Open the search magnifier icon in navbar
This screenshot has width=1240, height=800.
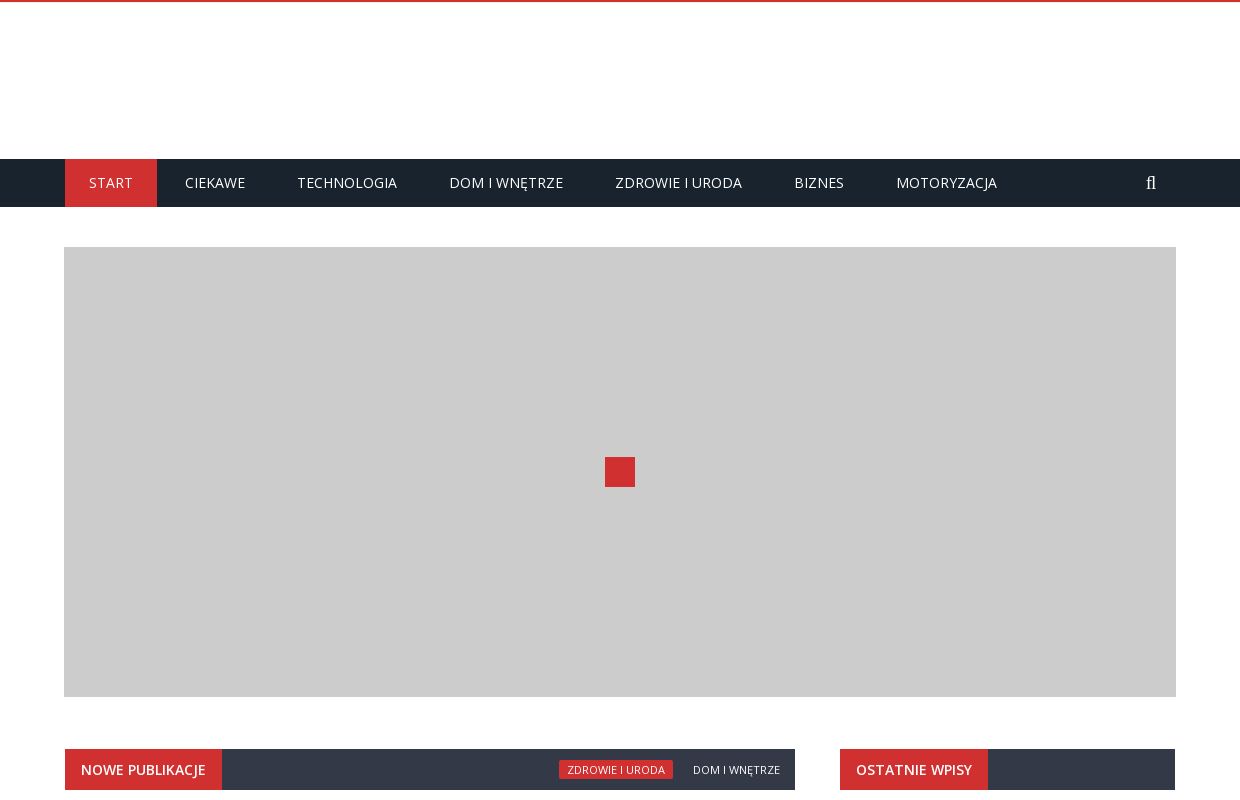1151,183
